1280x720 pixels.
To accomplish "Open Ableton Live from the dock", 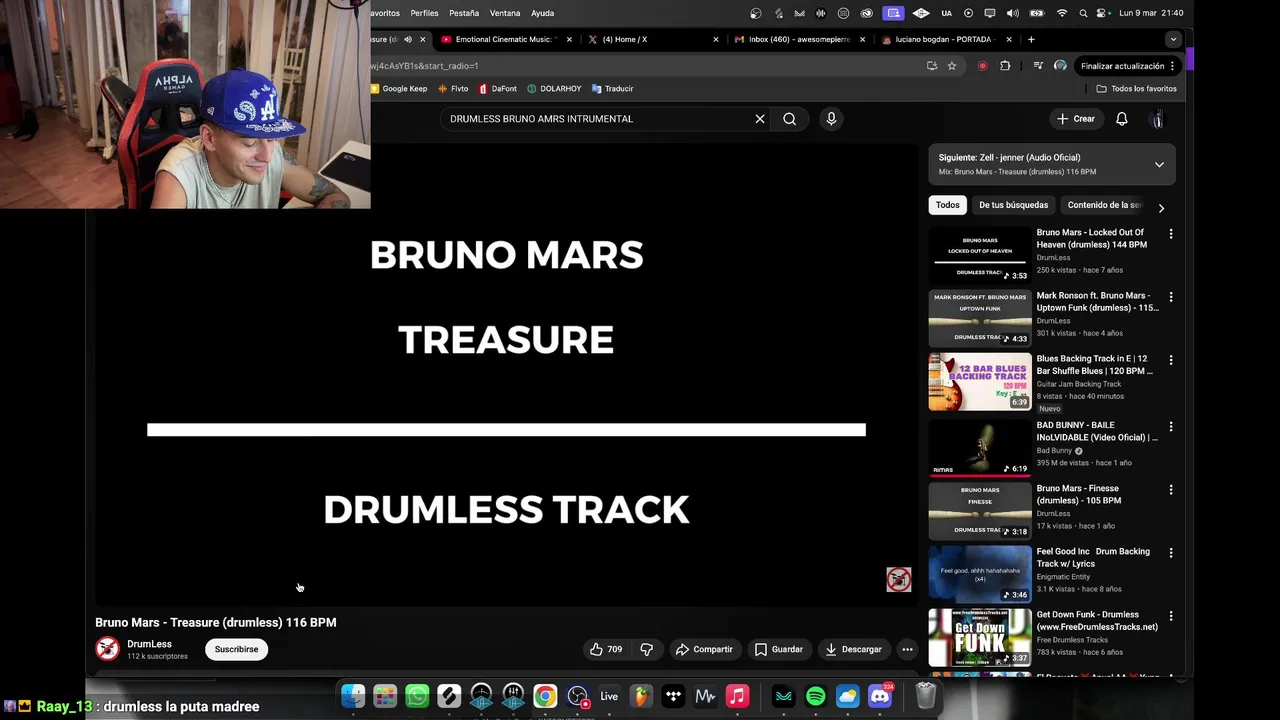I will (609, 696).
